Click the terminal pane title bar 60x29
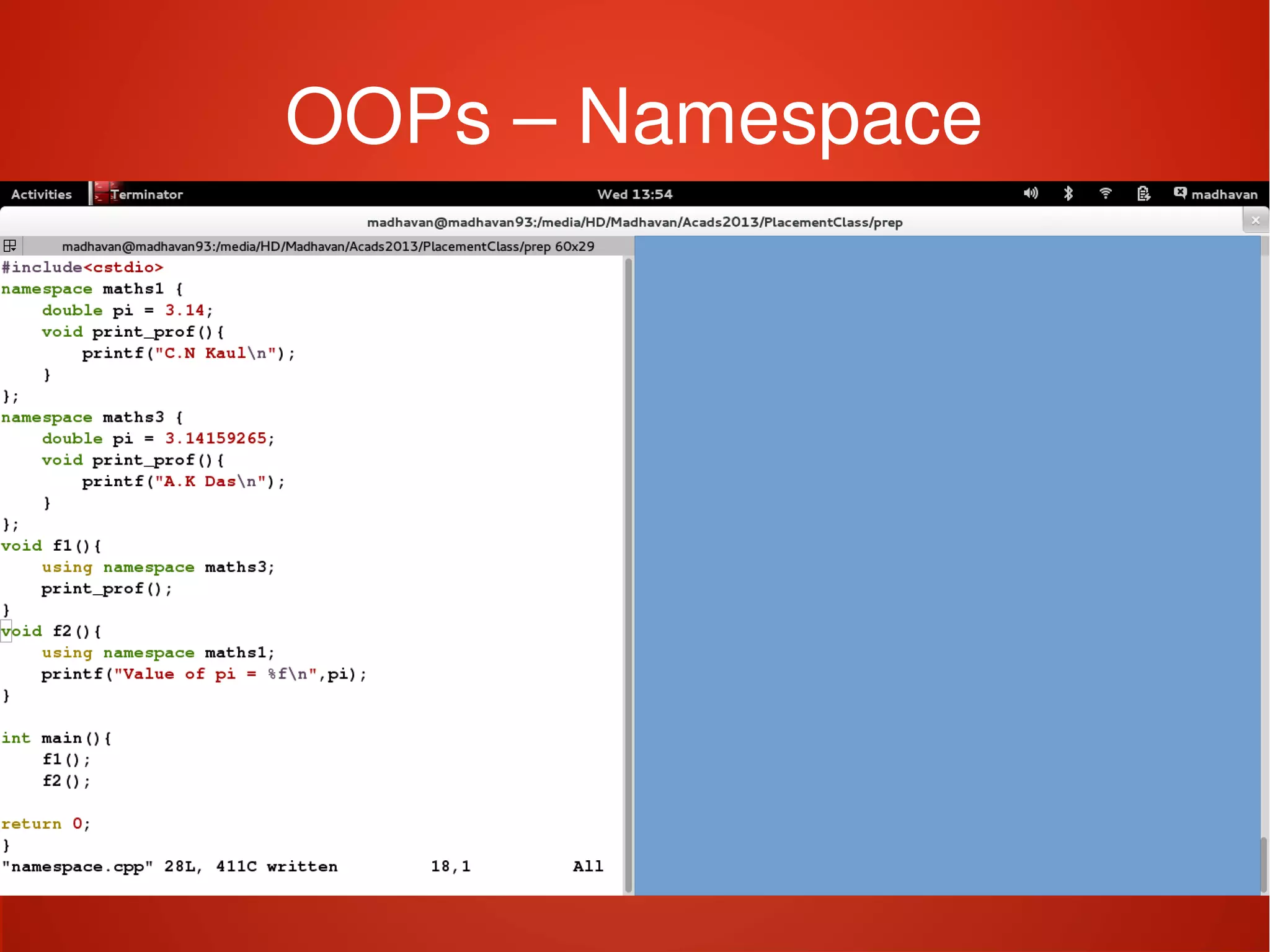Image resolution: width=1270 pixels, height=952 pixels. tap(328, 246)
